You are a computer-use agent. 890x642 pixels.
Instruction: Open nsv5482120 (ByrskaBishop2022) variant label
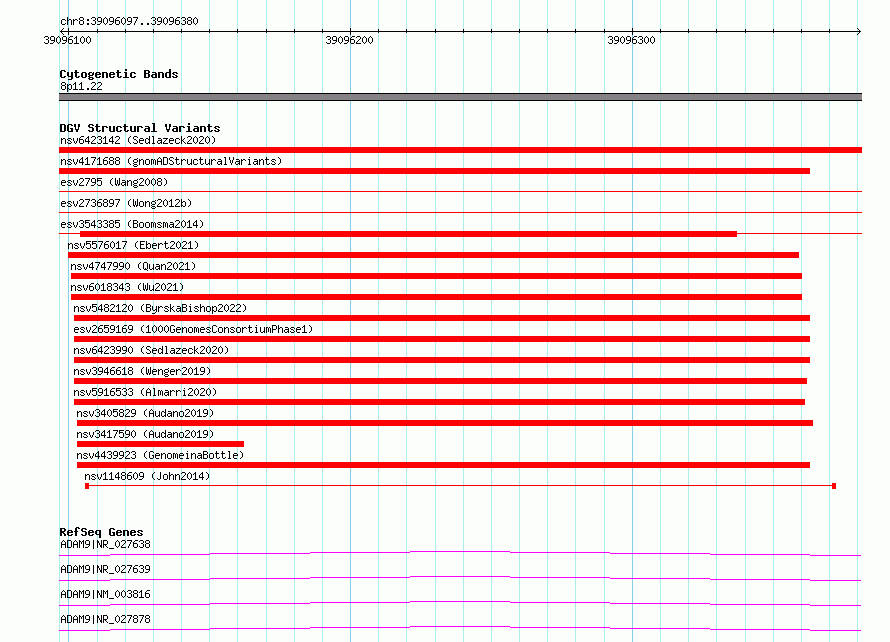pyautogui.click(x=160, y=308)
